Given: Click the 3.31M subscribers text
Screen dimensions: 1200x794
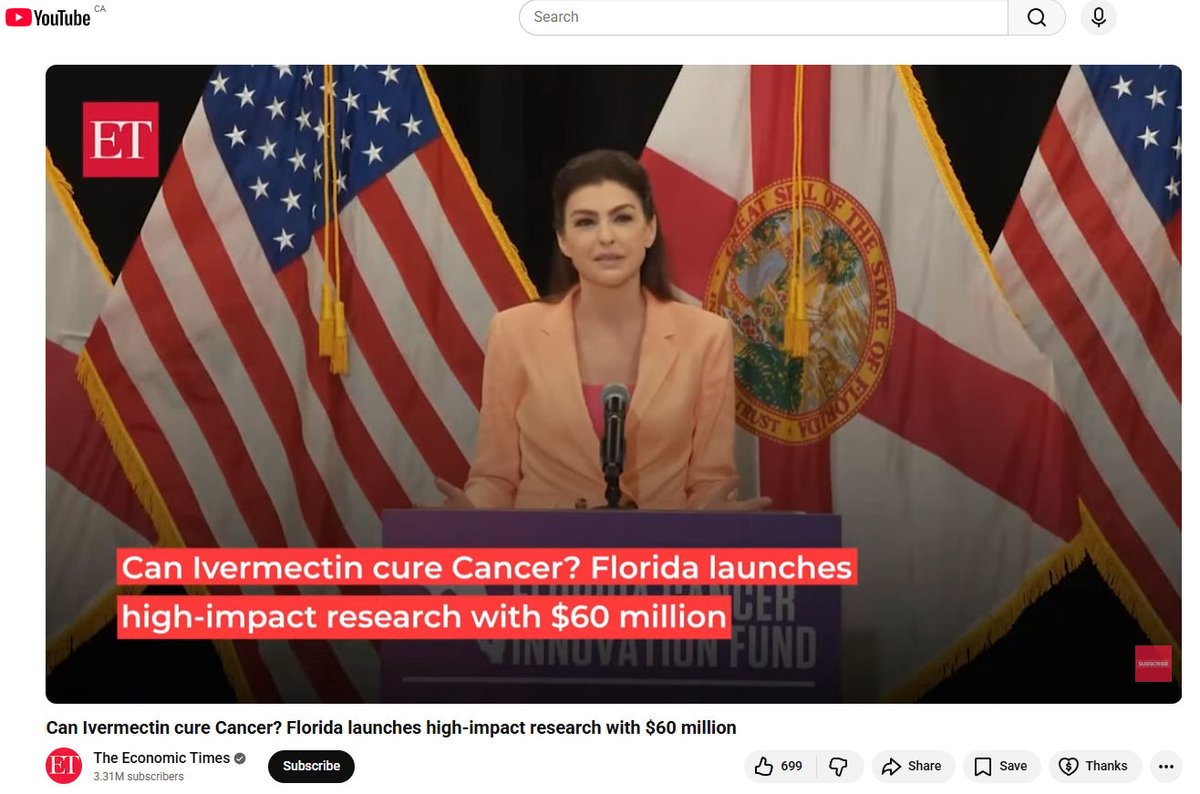Looking at the screenshot, I should coord(139,777).
